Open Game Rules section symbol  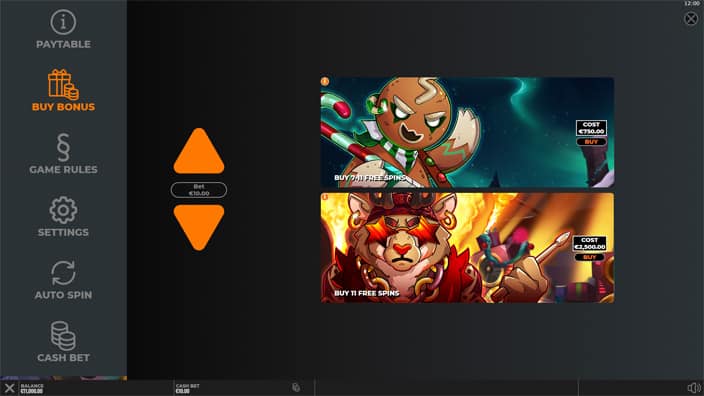tap(63, 147)
